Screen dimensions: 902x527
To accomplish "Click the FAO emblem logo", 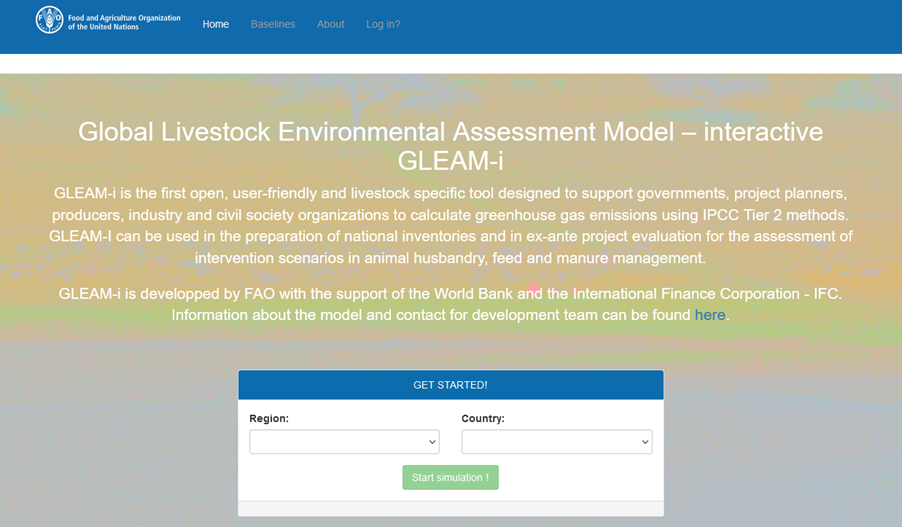I will [x=49, y=20].
